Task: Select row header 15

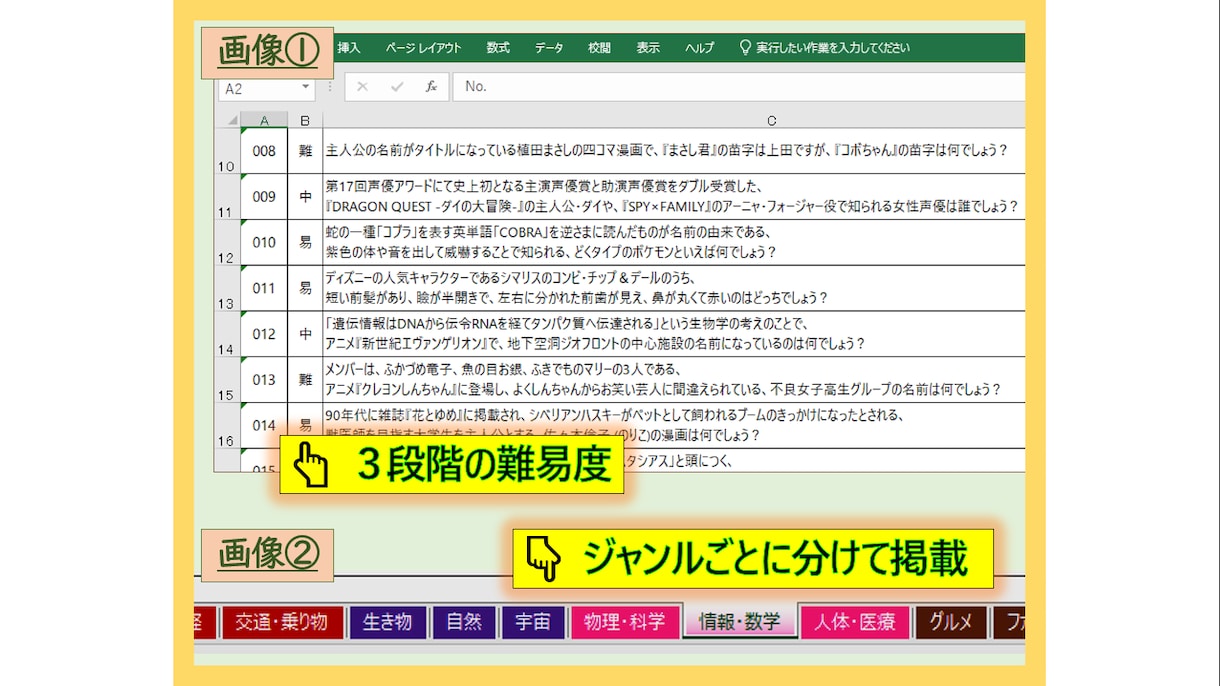Action: [x=228, y=380]
